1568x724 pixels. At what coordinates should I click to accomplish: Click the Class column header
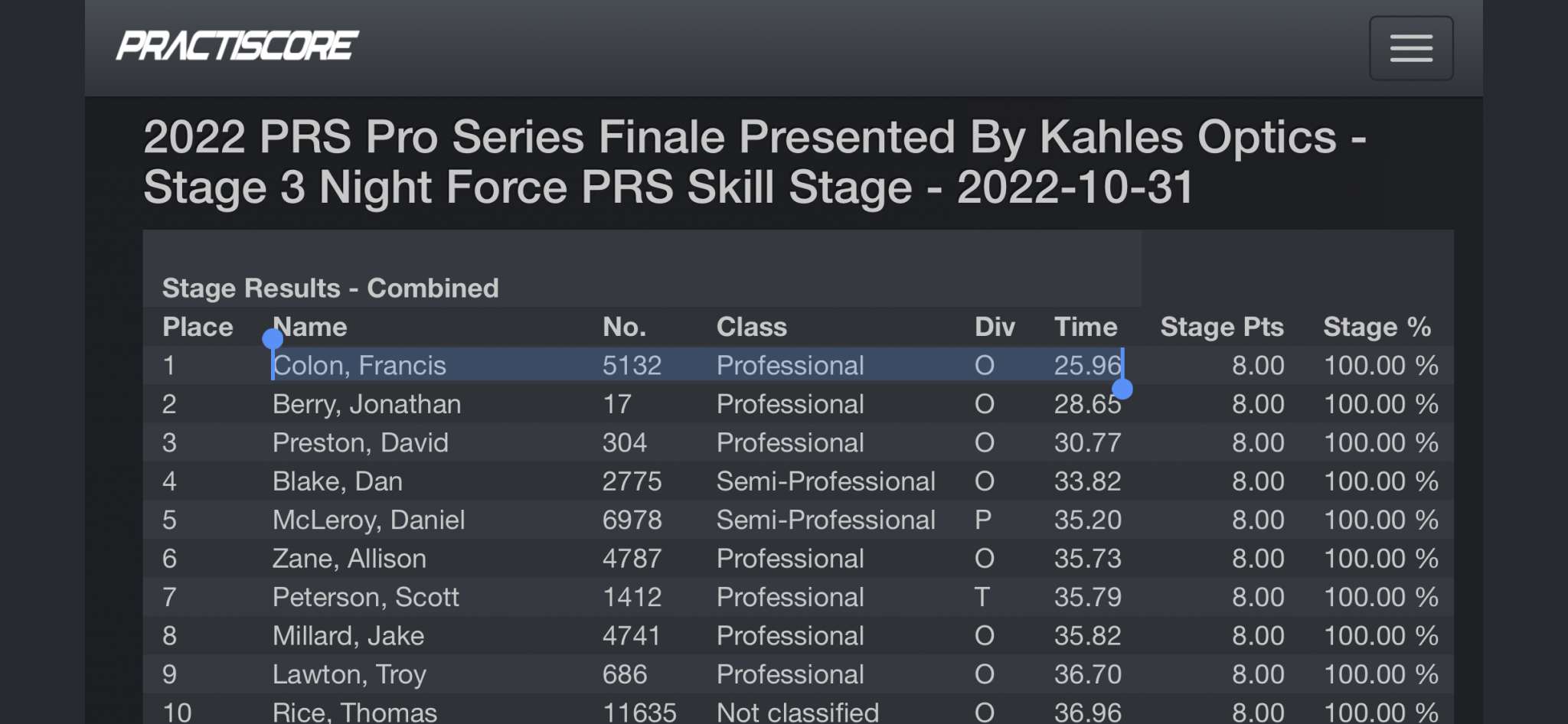[752, 327]
